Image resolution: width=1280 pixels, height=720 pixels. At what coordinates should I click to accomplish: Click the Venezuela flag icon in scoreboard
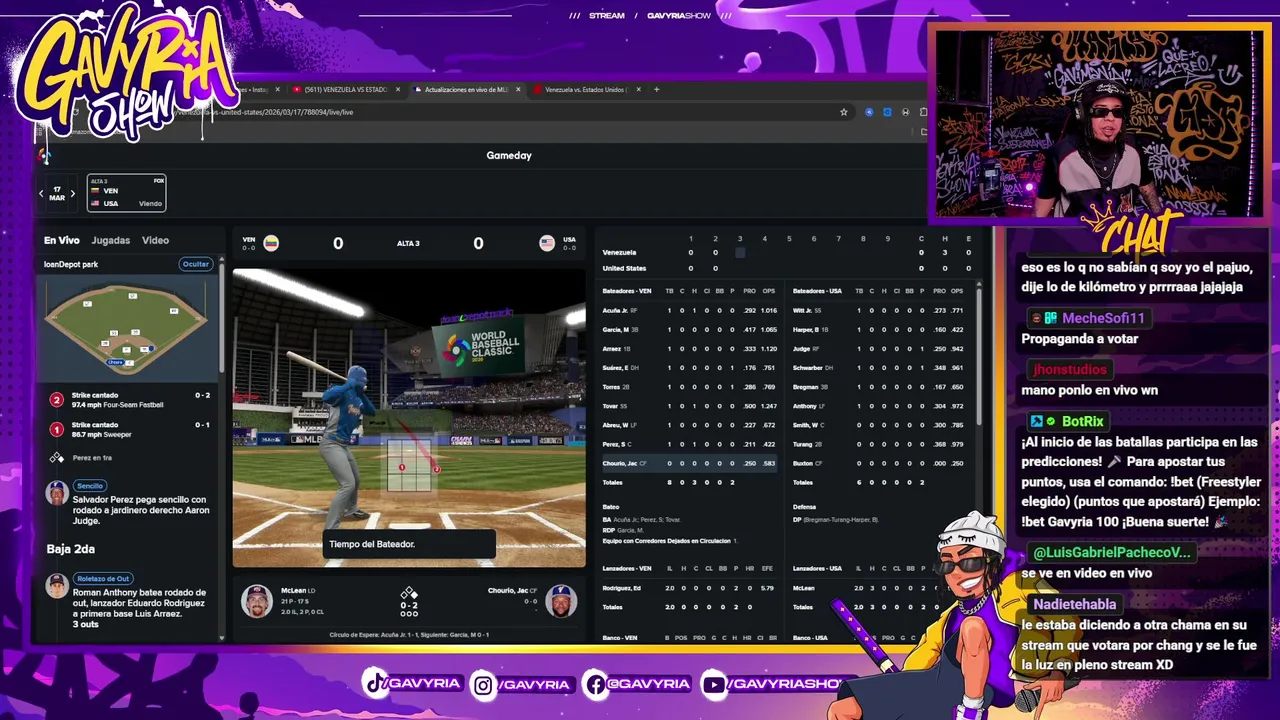click(x=271, y=243)
